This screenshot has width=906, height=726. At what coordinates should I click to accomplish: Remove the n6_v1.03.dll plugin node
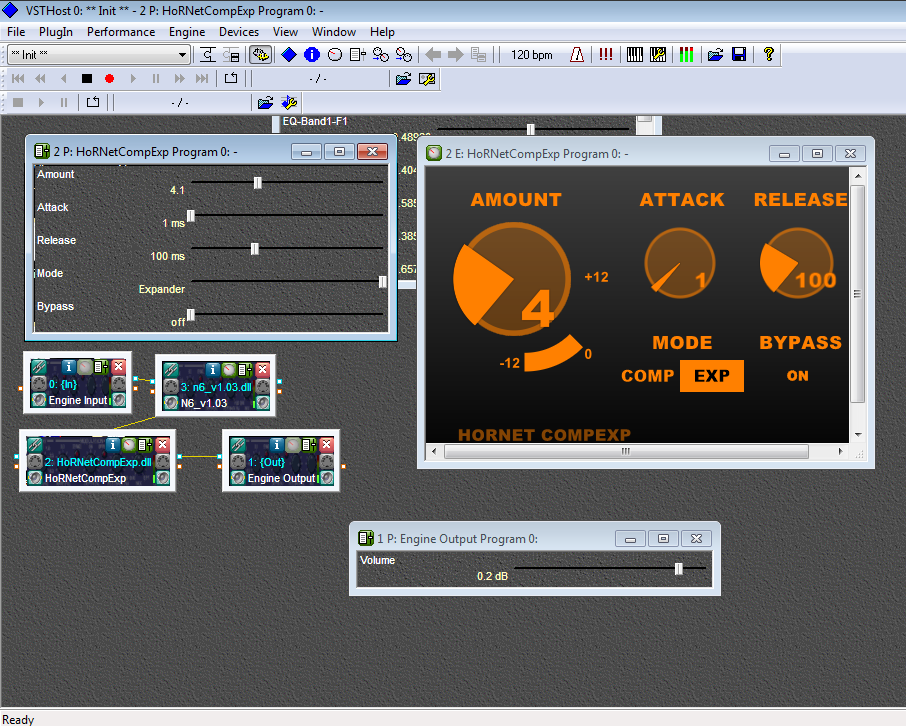[262, 369]
